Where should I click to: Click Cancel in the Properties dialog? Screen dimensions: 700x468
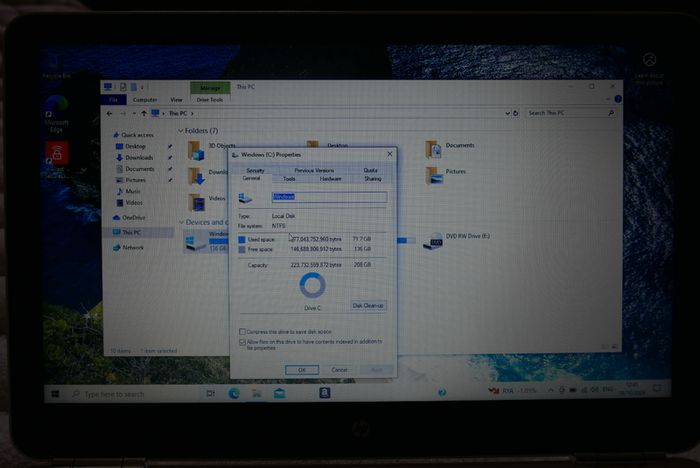(339, 370)
